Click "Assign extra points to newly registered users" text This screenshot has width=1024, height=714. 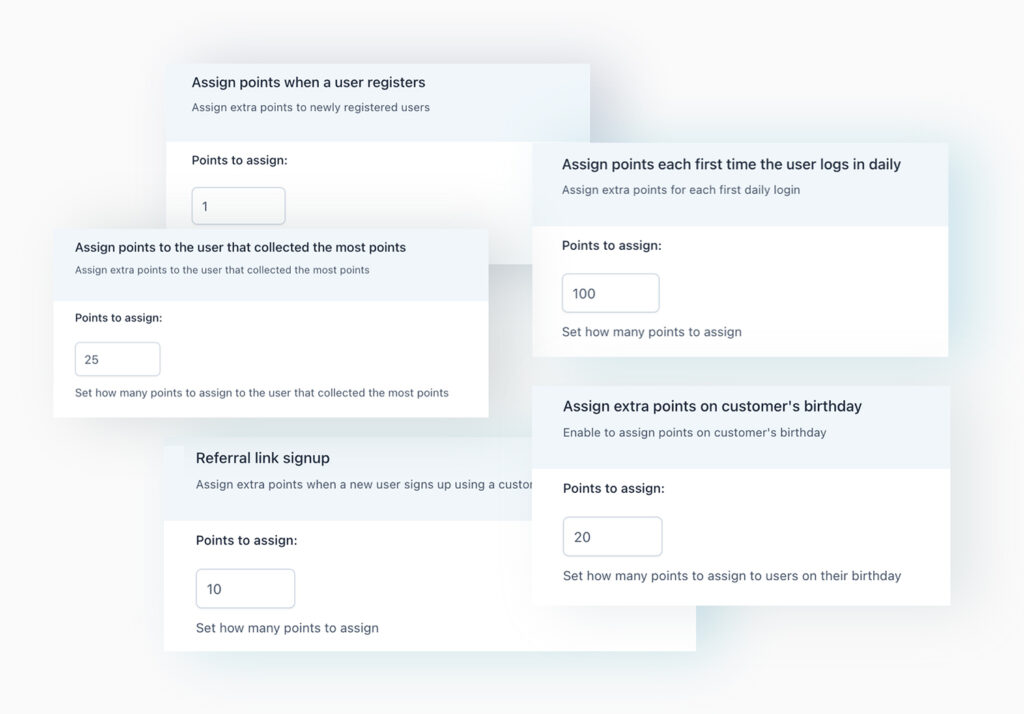tap(310, 107)
